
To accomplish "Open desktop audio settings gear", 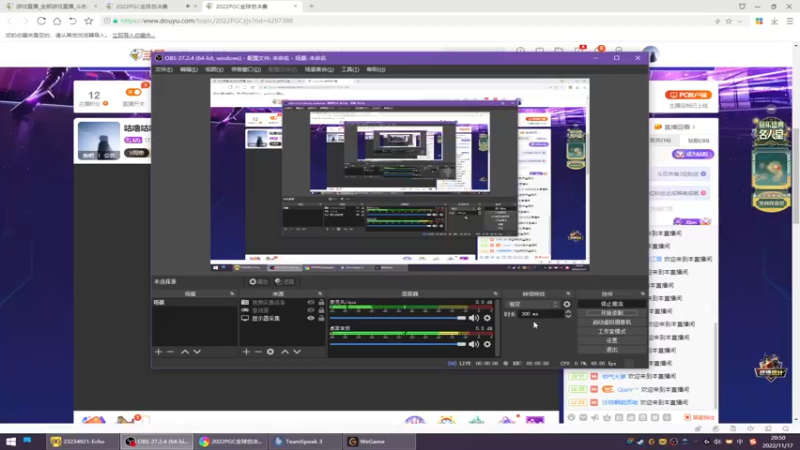I will (487, 344).
